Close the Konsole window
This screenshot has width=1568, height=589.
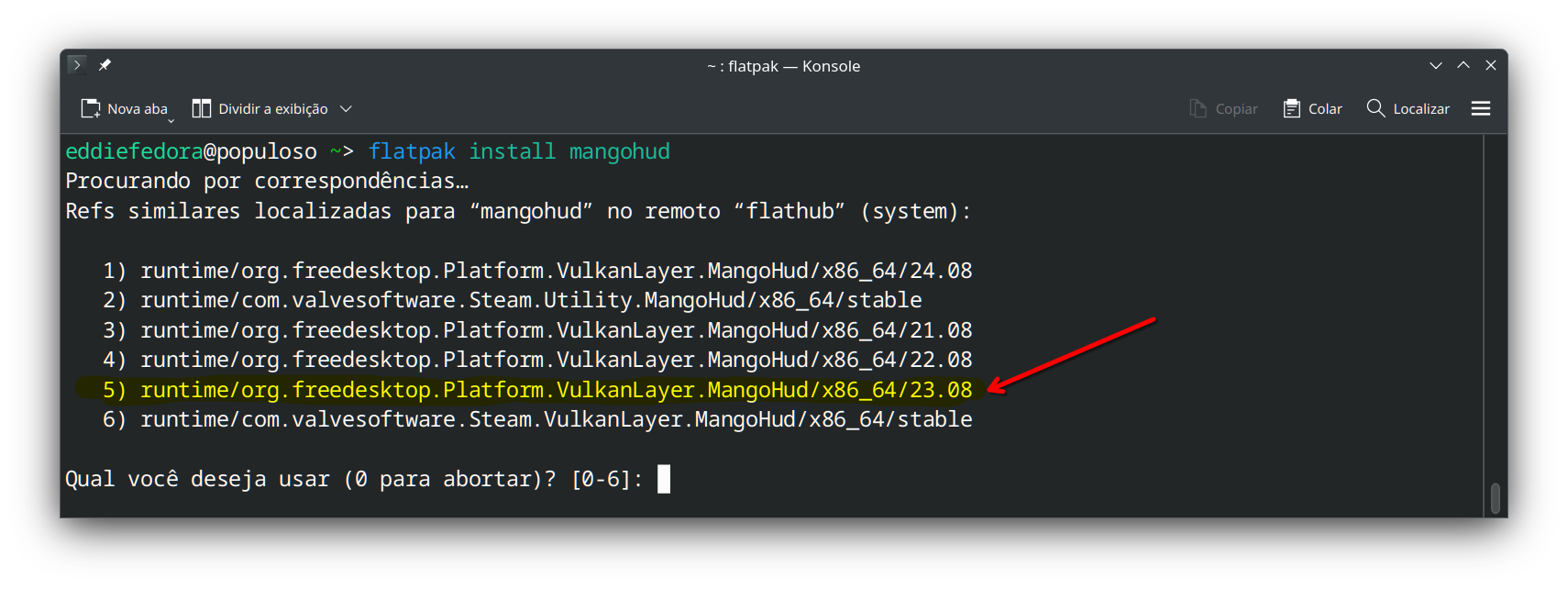click(x=1491, y=66)
